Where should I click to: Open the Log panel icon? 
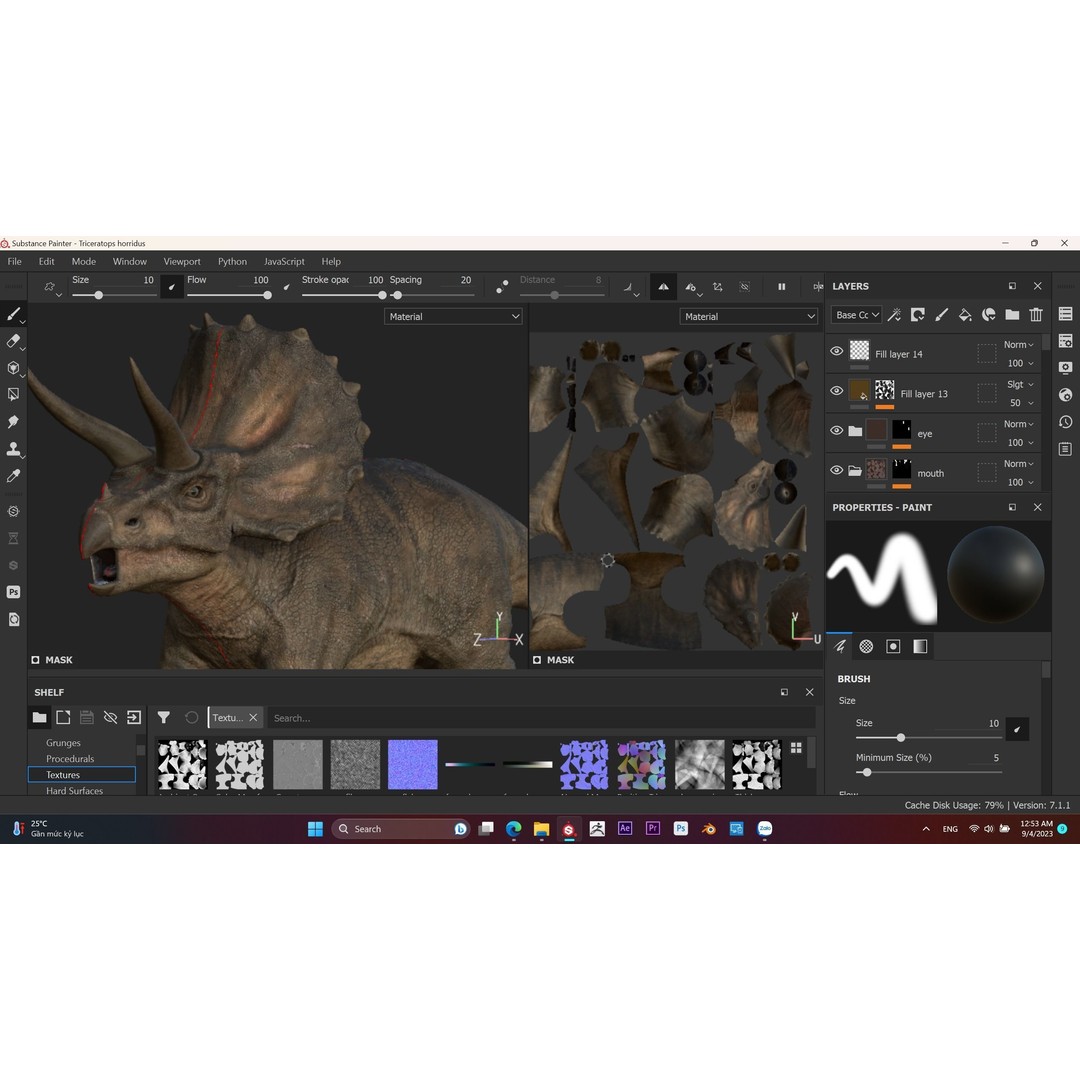(1066, 449)
